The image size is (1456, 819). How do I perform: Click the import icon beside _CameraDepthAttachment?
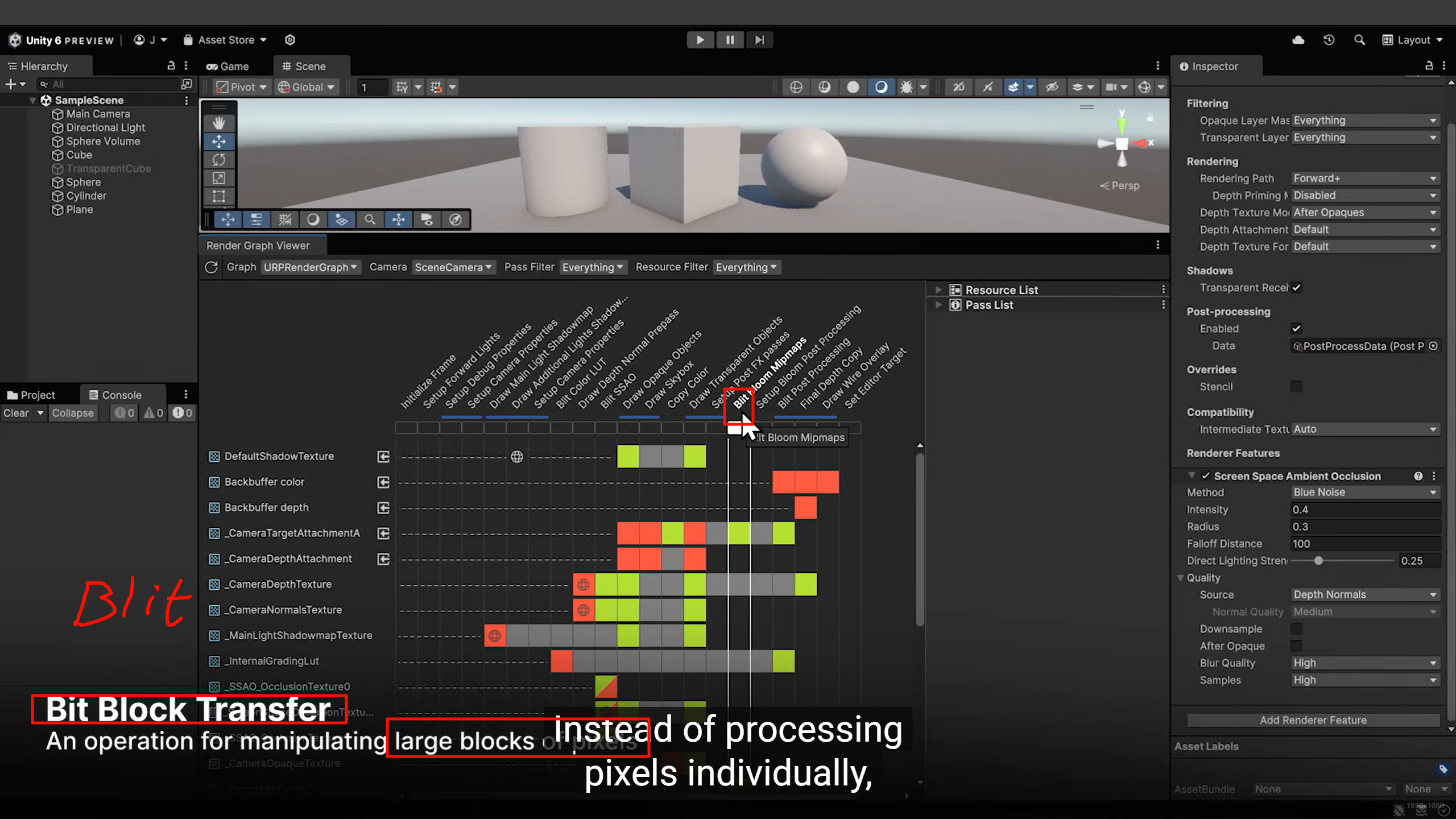pyautogui.click(x=384, y=559)
